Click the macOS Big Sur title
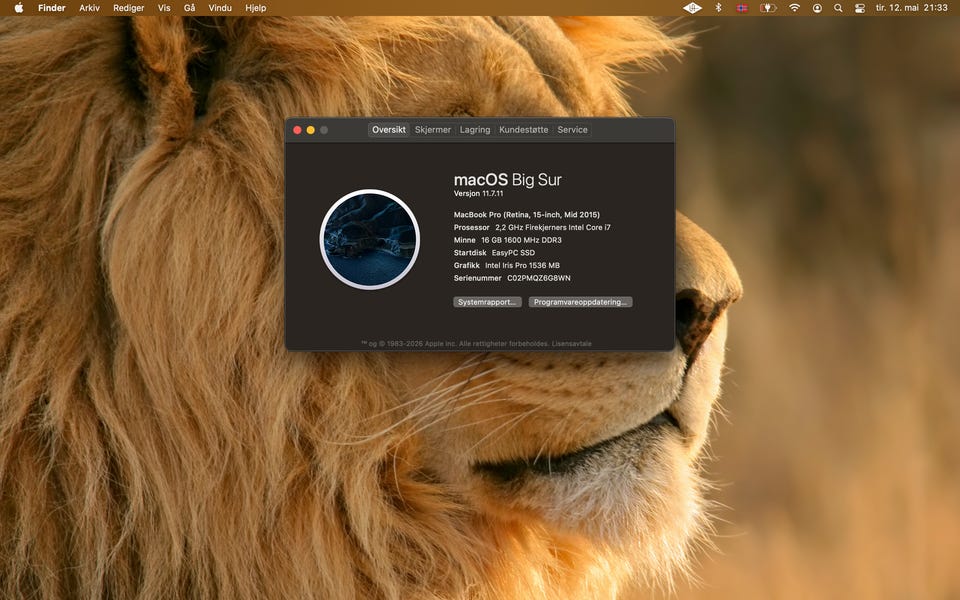960x600 pixels. [x=508, y=179]
